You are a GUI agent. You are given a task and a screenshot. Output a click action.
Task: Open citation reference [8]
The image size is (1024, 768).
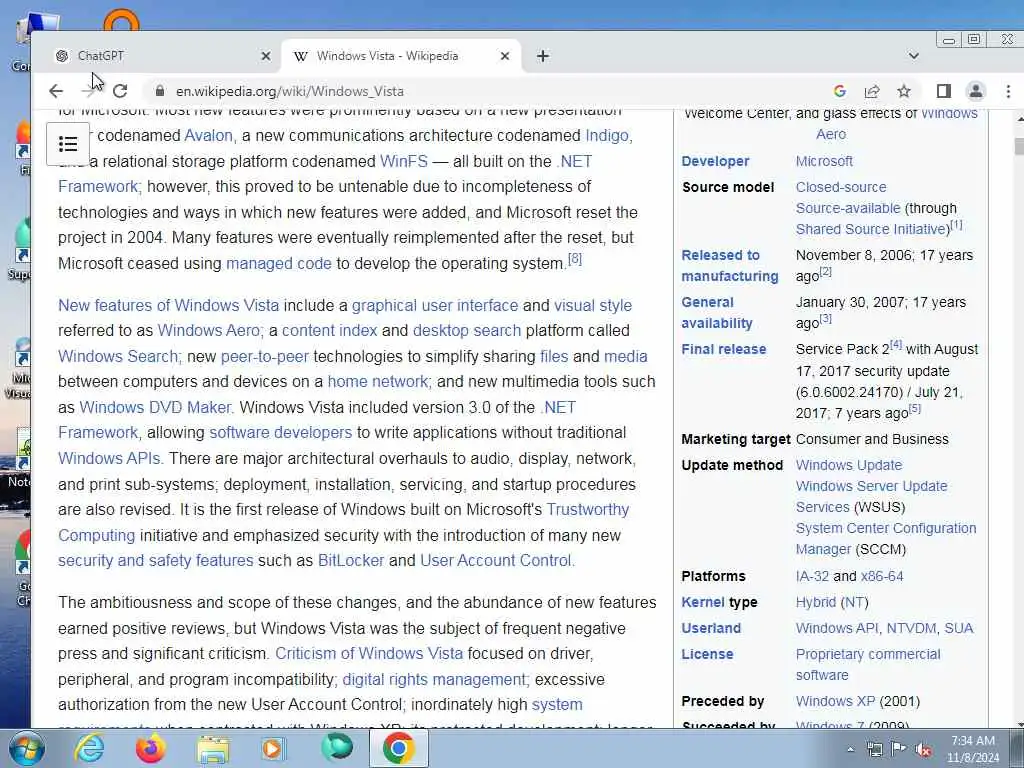(575, 259)
